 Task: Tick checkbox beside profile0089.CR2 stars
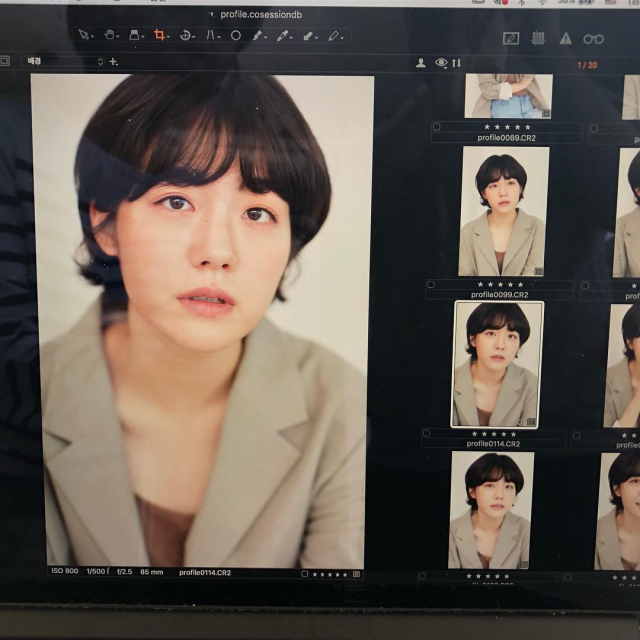coord(436,127)
